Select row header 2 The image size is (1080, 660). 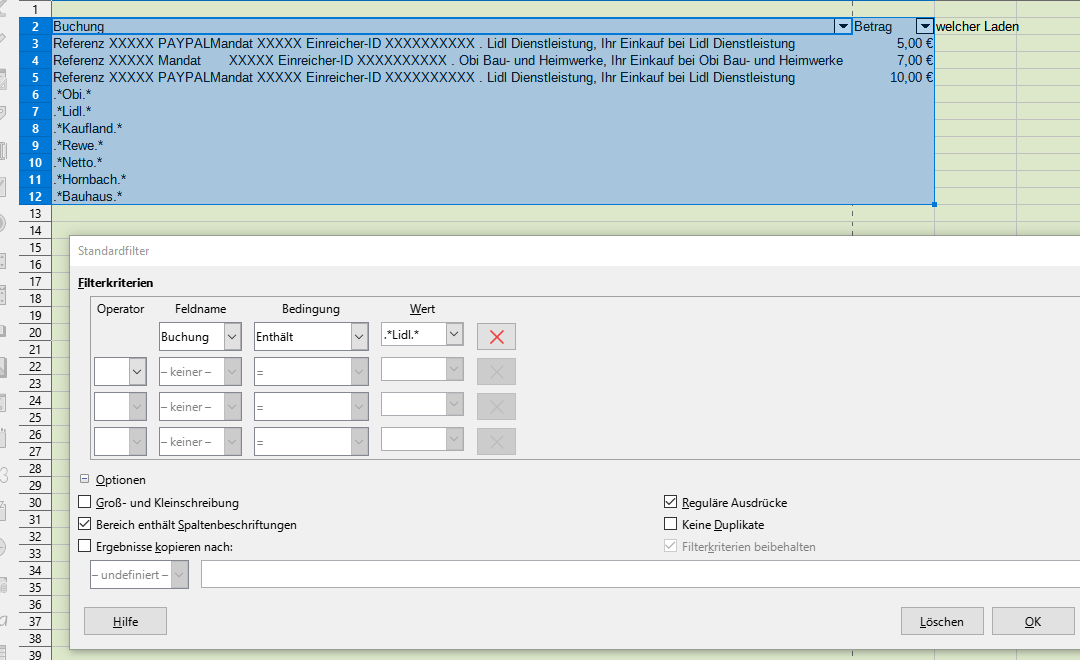tap(35, 26)
